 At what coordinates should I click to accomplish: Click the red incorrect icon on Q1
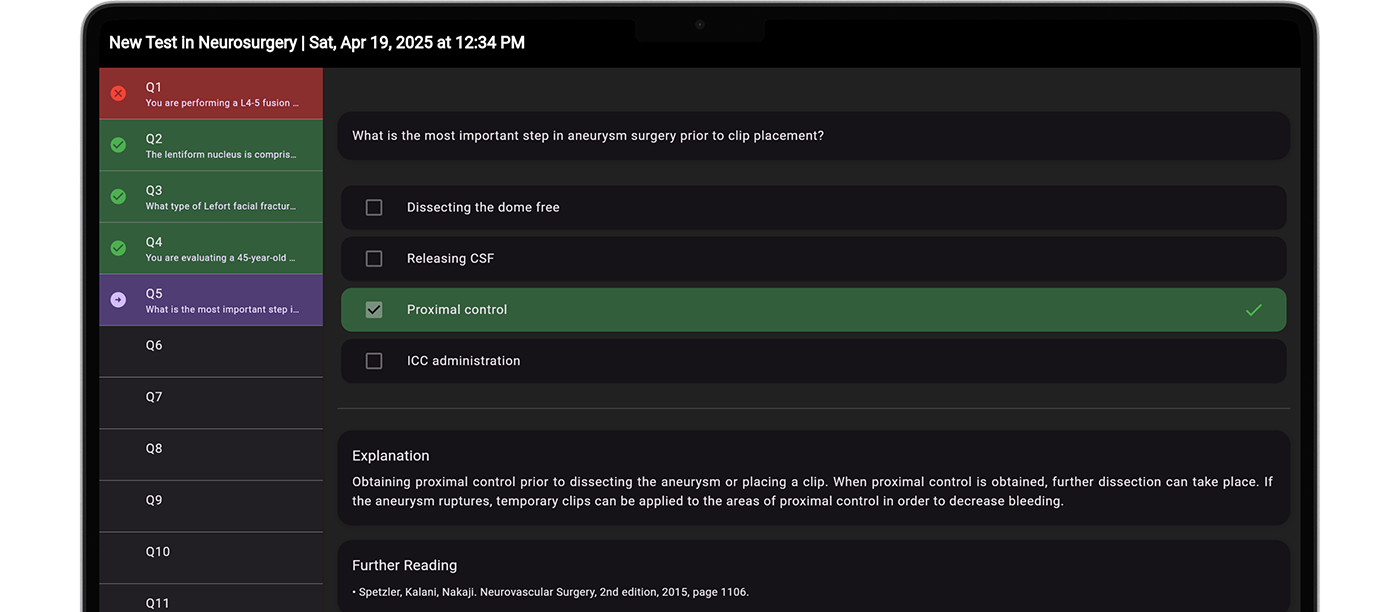coord(118,94)
